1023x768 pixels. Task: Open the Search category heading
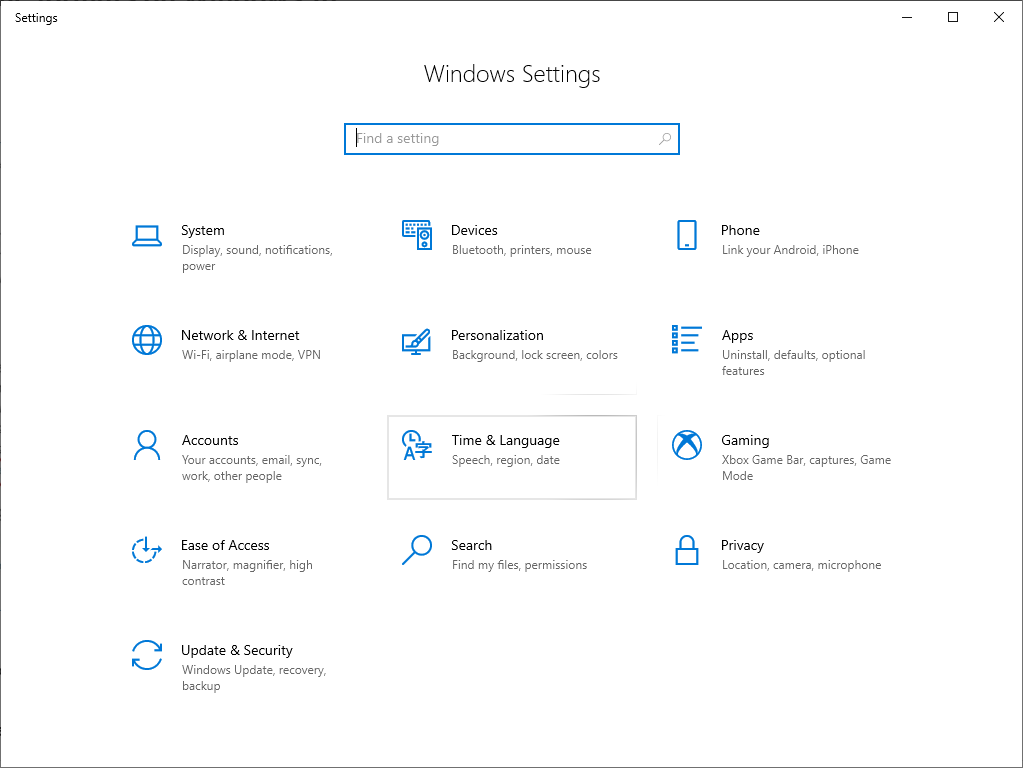[x=472, y=545]
